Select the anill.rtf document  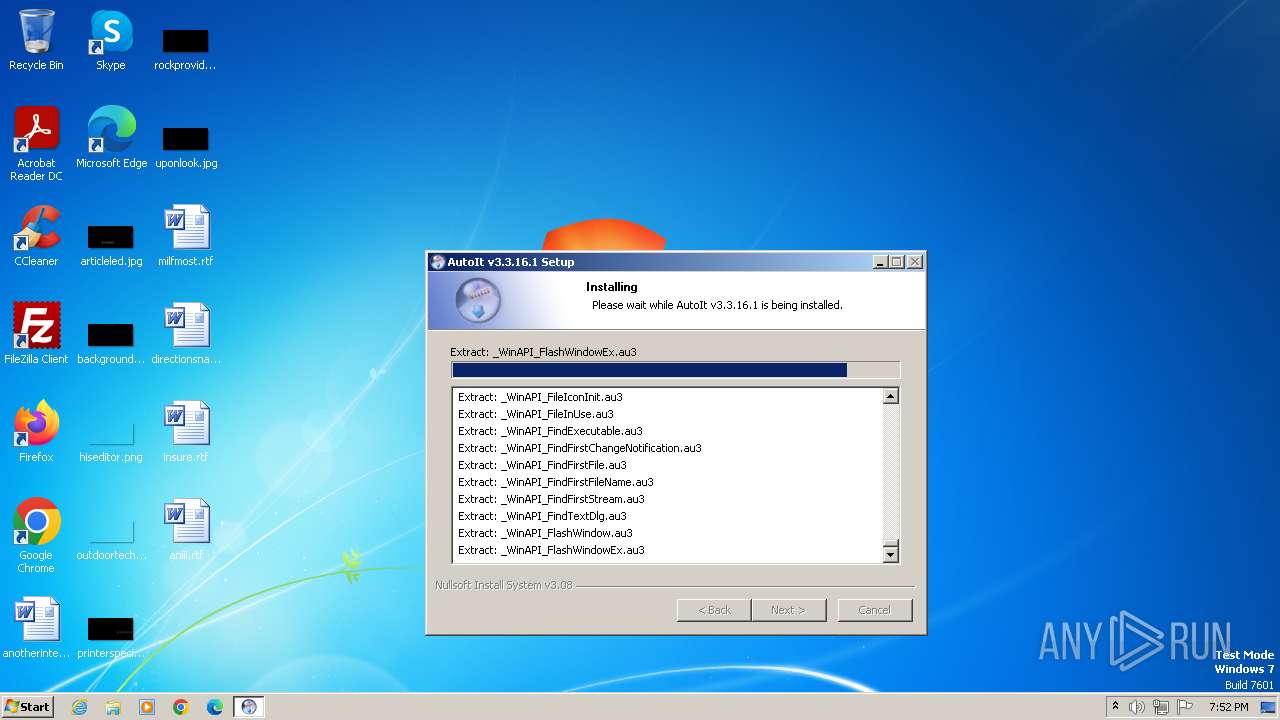pyautogui.click(x=186, y=529)
